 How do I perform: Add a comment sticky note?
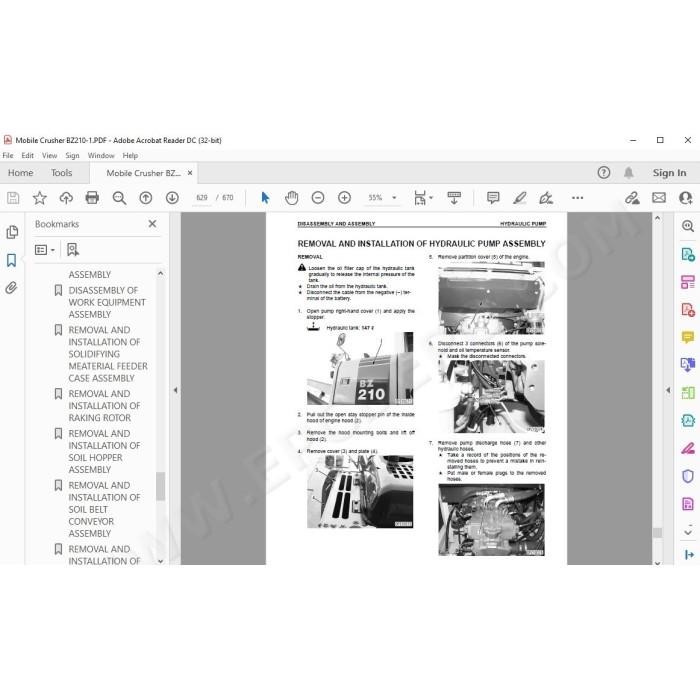pos(493,197)
